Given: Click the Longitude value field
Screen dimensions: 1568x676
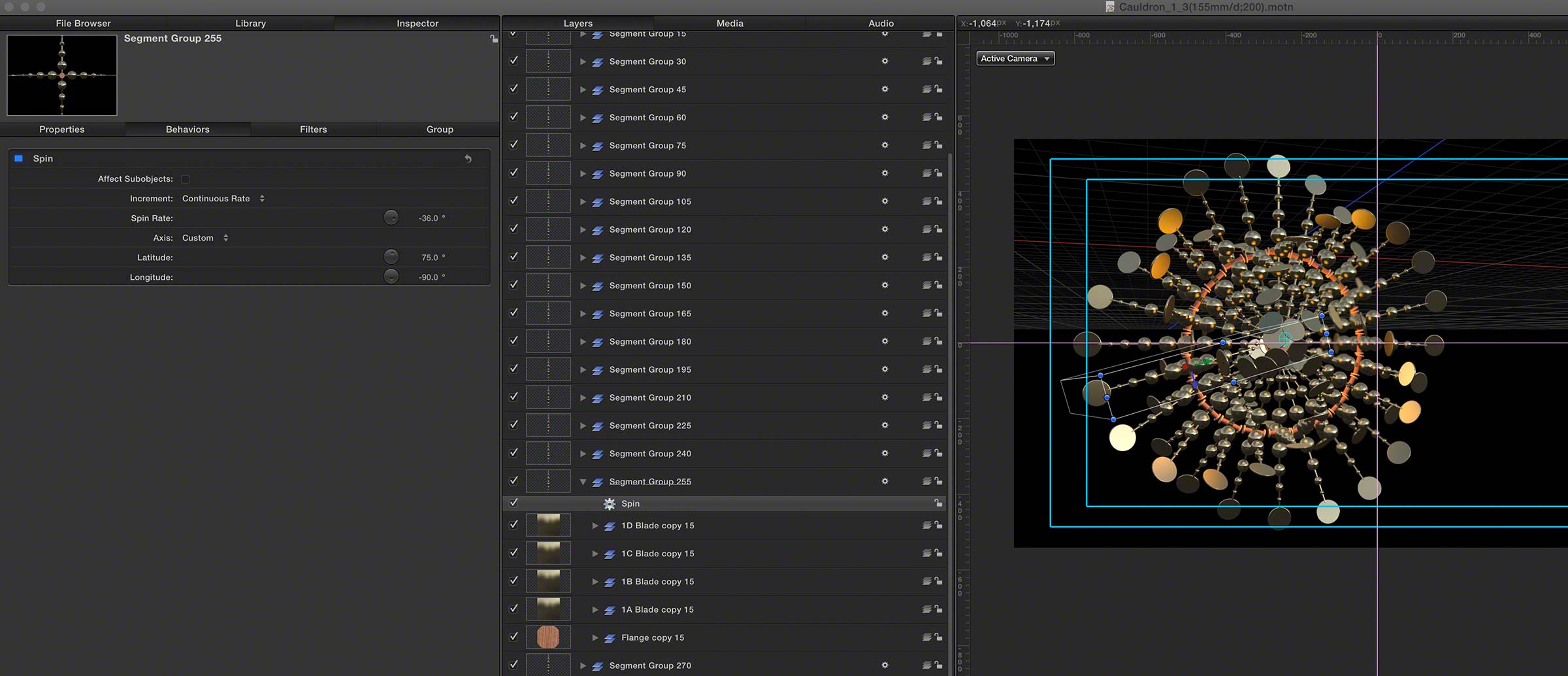Looking at the screenshot, I should 431,277.
